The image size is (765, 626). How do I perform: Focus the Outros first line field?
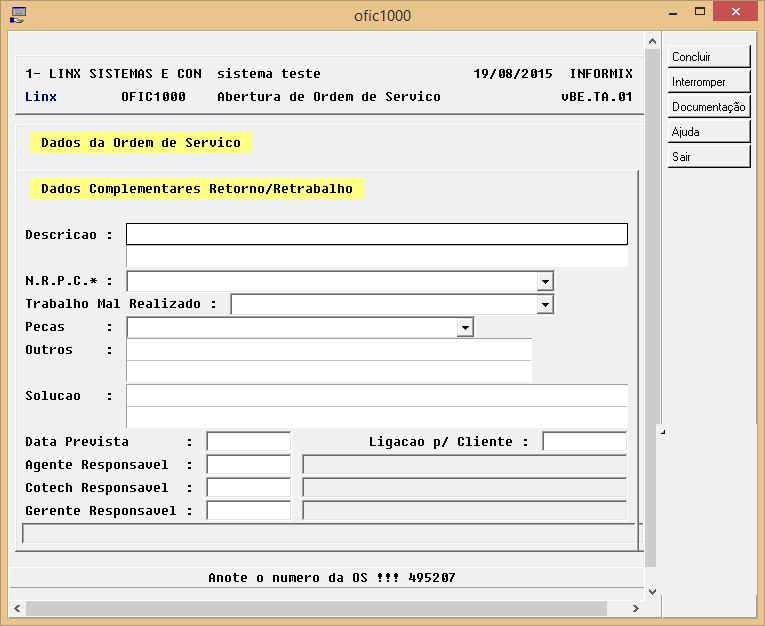[329, 349]
